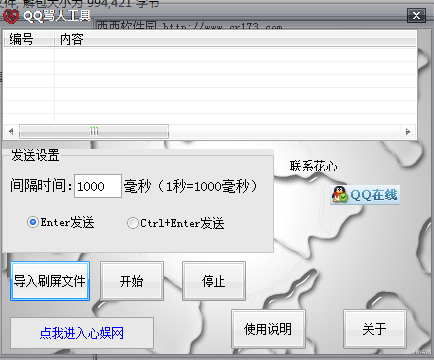The image size is (434, 360).
Task: Start sending with the 开始 button
Action: click(x=132, y=281)
